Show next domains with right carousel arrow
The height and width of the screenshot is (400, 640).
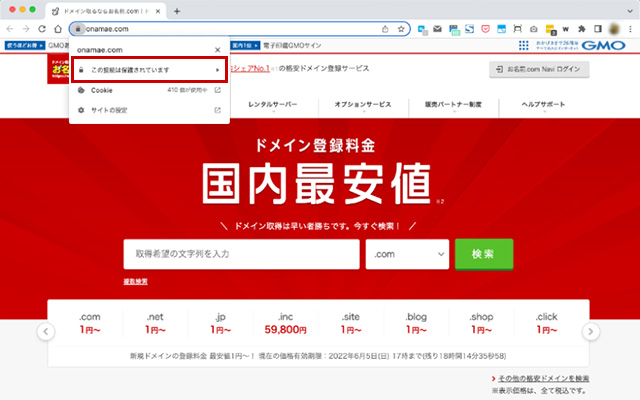click(x=591, y=331)
